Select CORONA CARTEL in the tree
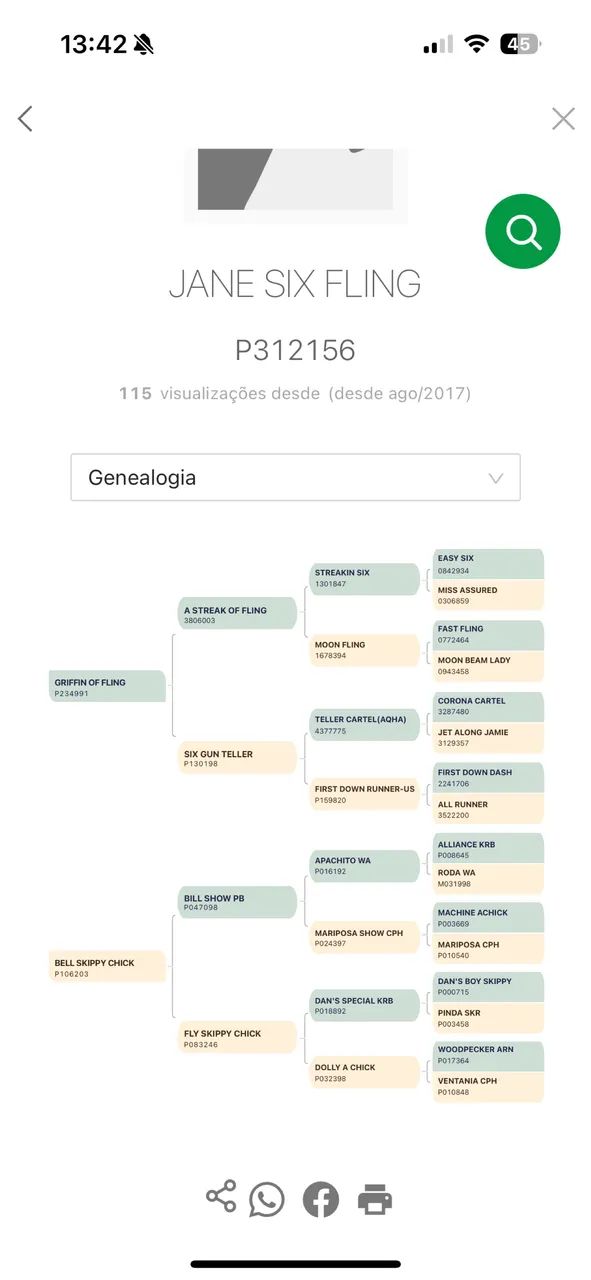Screen dimensions: 591x1280 [486, 706]
